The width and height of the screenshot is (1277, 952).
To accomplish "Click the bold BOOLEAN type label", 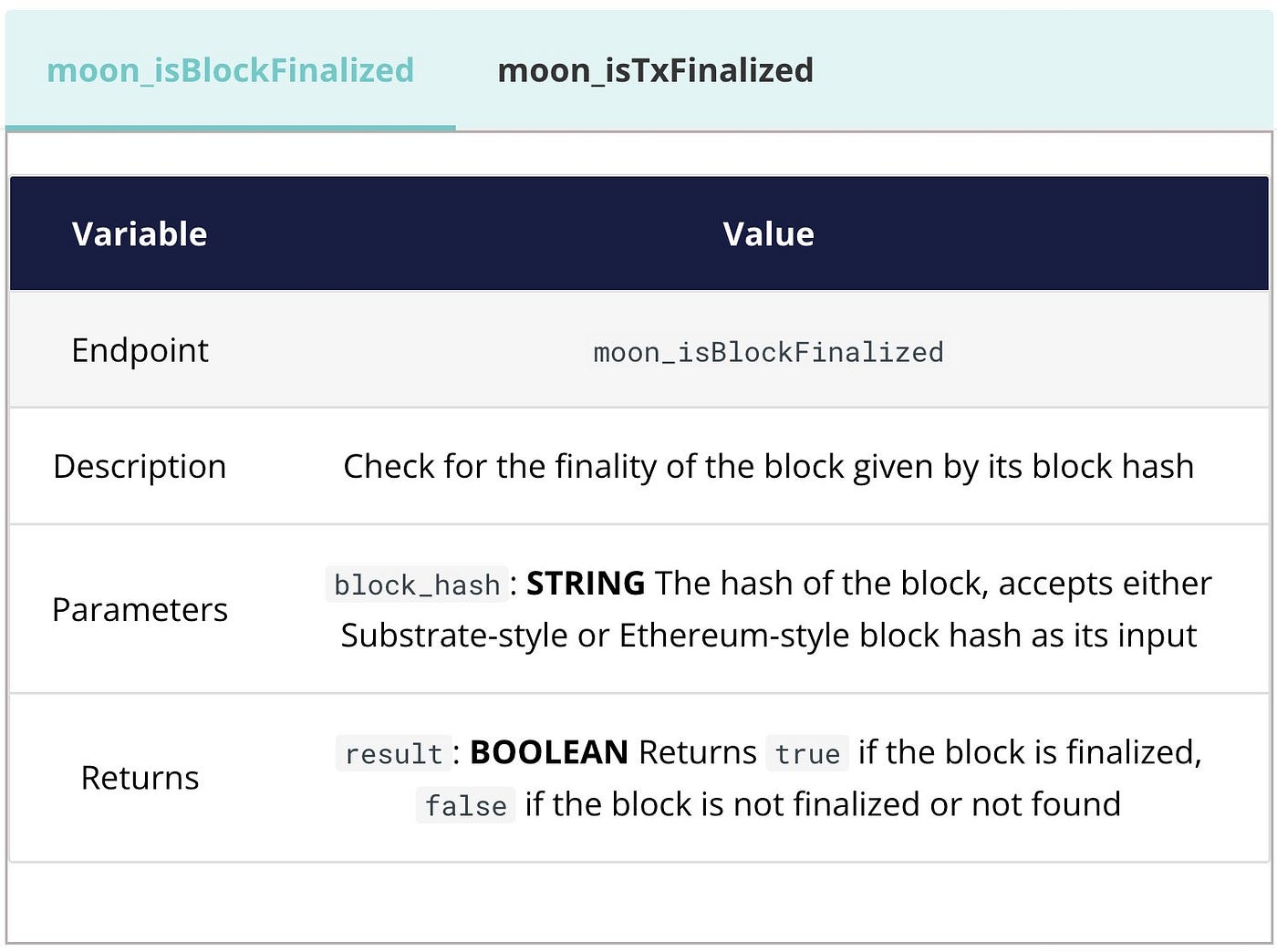I will [549, 752].
